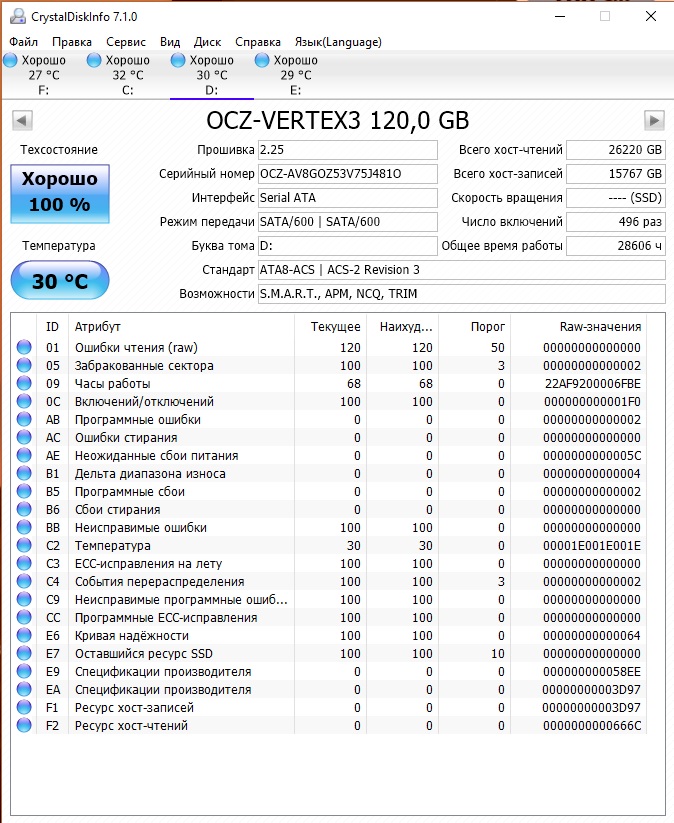Click status orb for attribute 01 Ошибки чтения

coord(24,347)
